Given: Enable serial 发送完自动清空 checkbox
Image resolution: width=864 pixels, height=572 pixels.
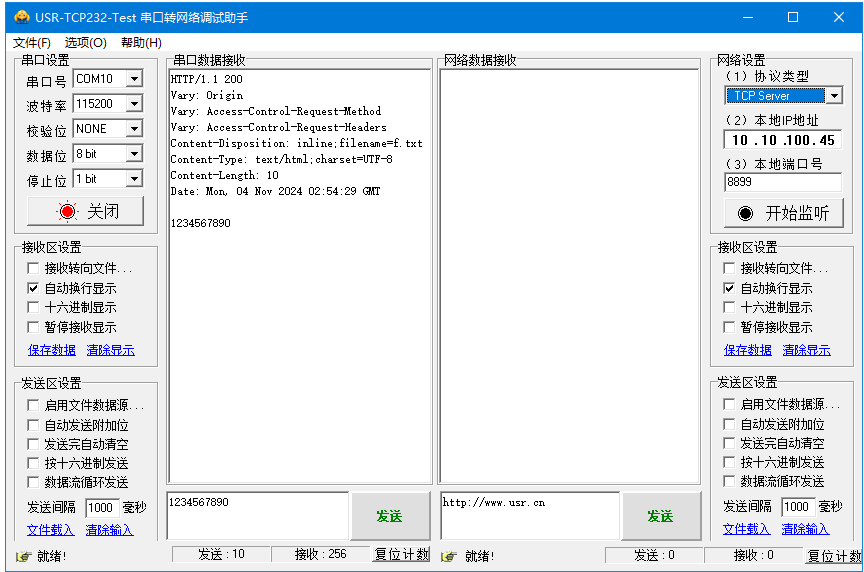Looking at the screenshot, I should pos(33,444).
